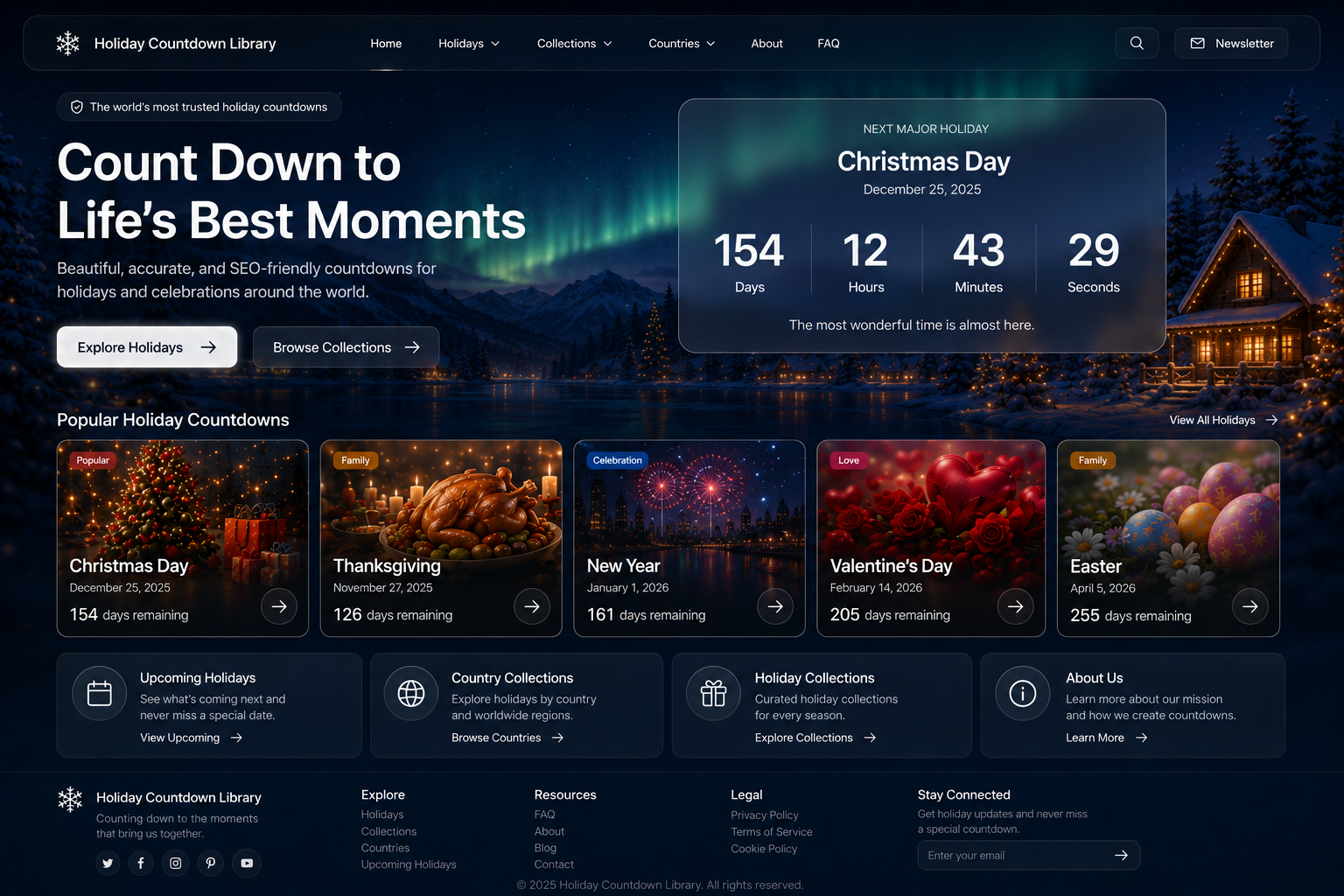Go to the About nav item
Screen dimensions: 1344x896
coord(766,44)
